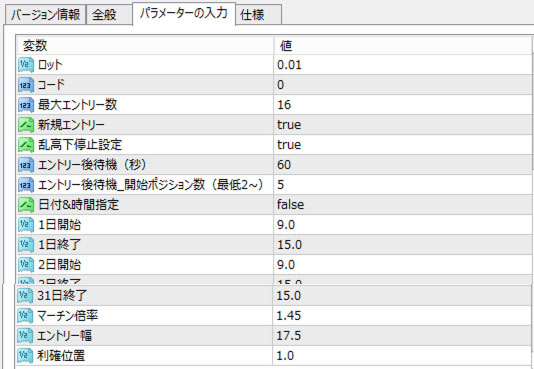This screenshot has height=369, width=534.
Task: Select the エントリー幅 value 17.5
Action: pyautogui.click(x=402, y=336)
